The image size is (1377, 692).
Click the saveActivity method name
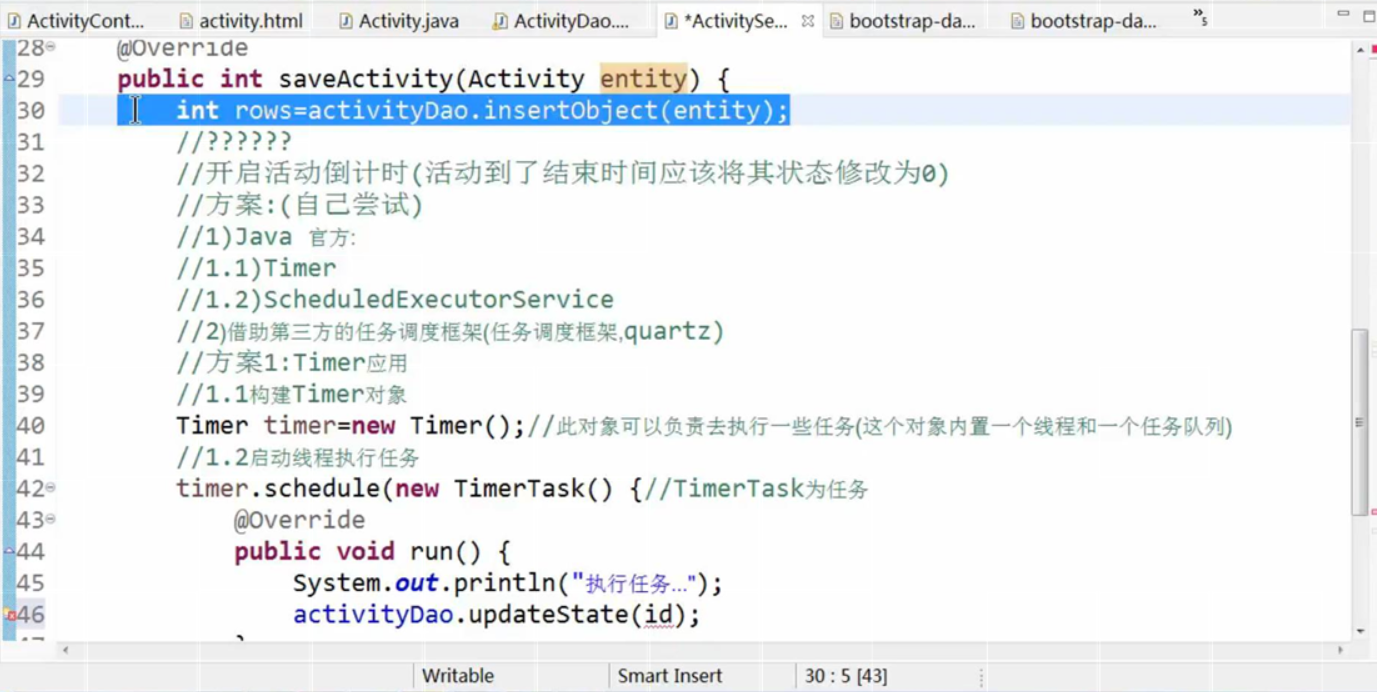365,79
